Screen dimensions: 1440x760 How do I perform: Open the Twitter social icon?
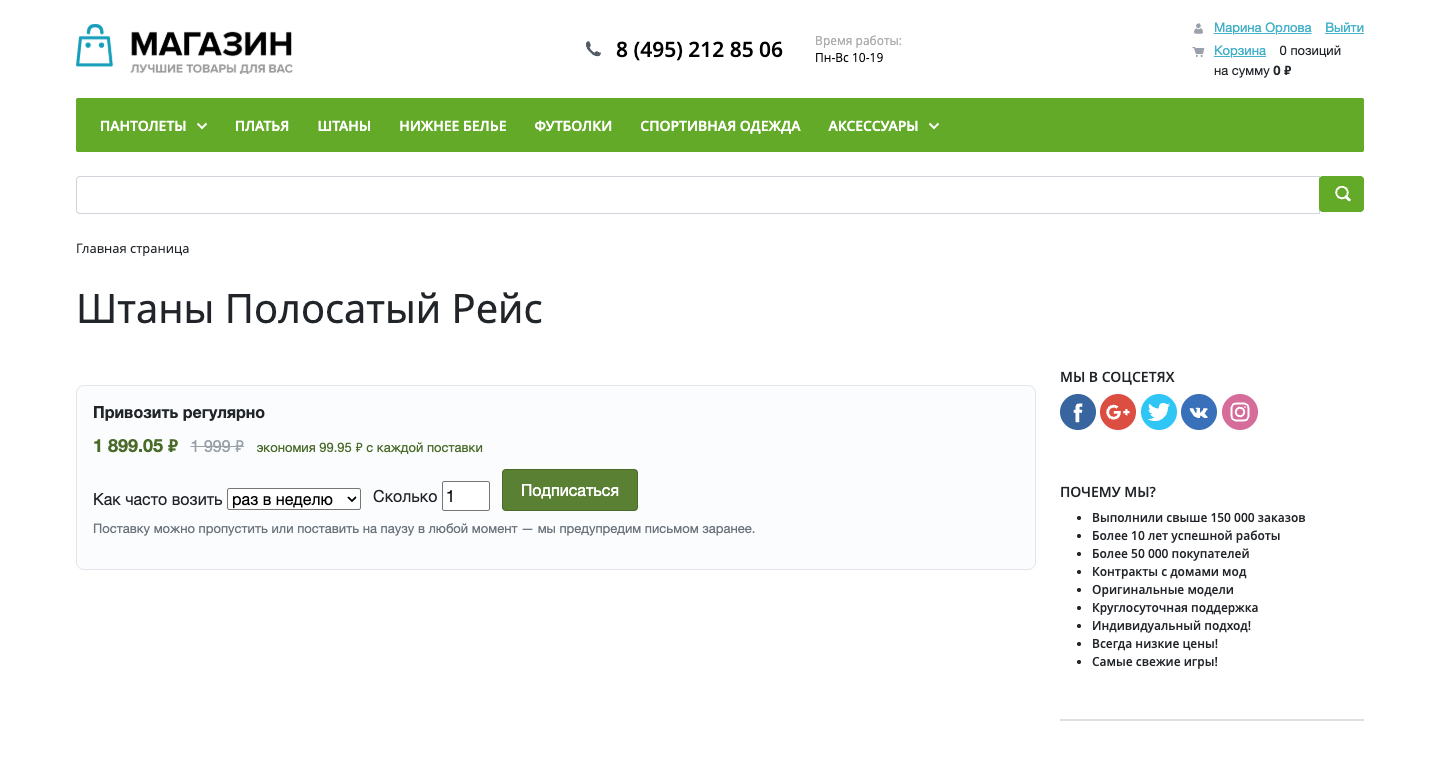pos(1159,412)
